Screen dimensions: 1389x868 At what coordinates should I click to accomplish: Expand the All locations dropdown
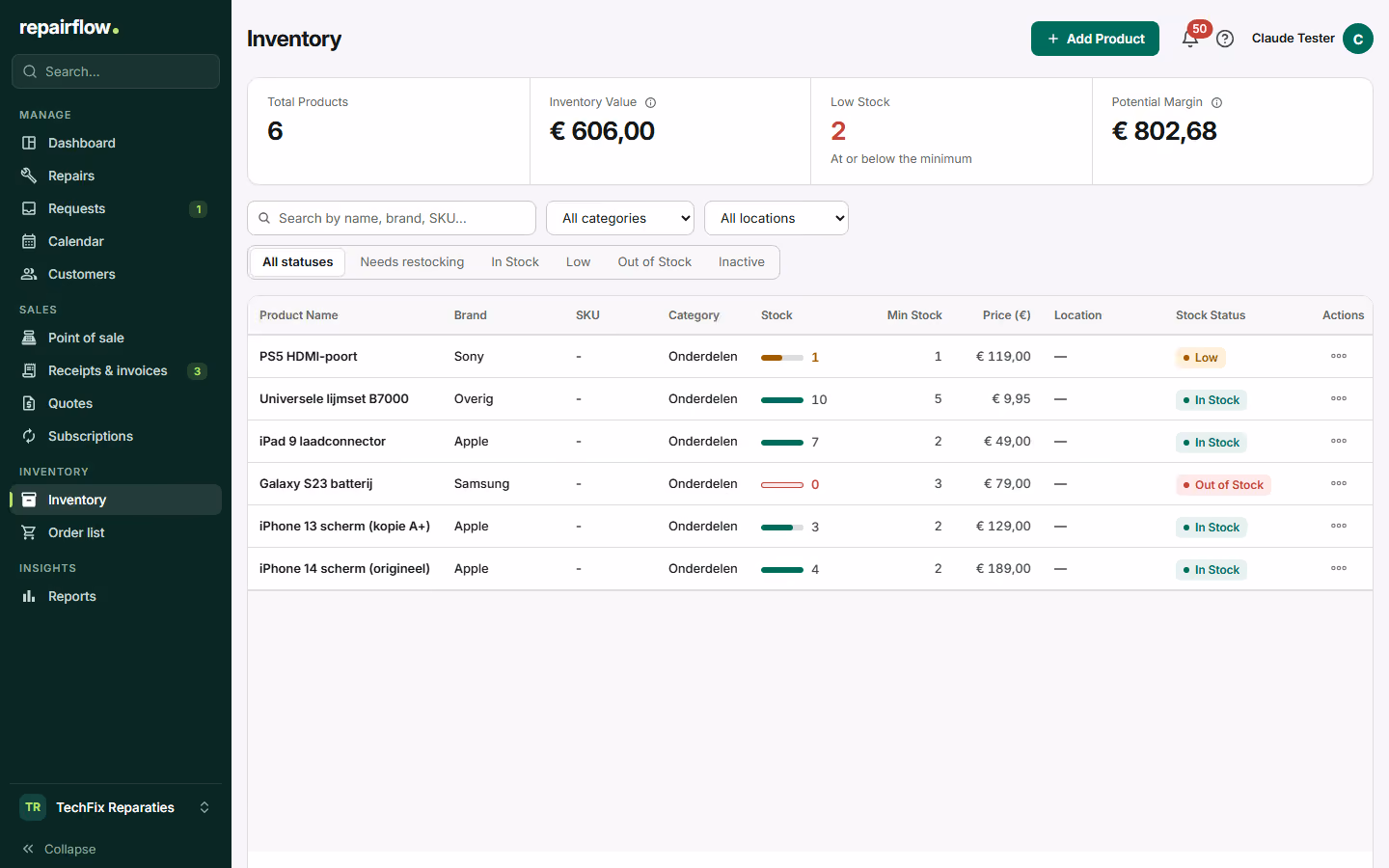coord(776,218)
